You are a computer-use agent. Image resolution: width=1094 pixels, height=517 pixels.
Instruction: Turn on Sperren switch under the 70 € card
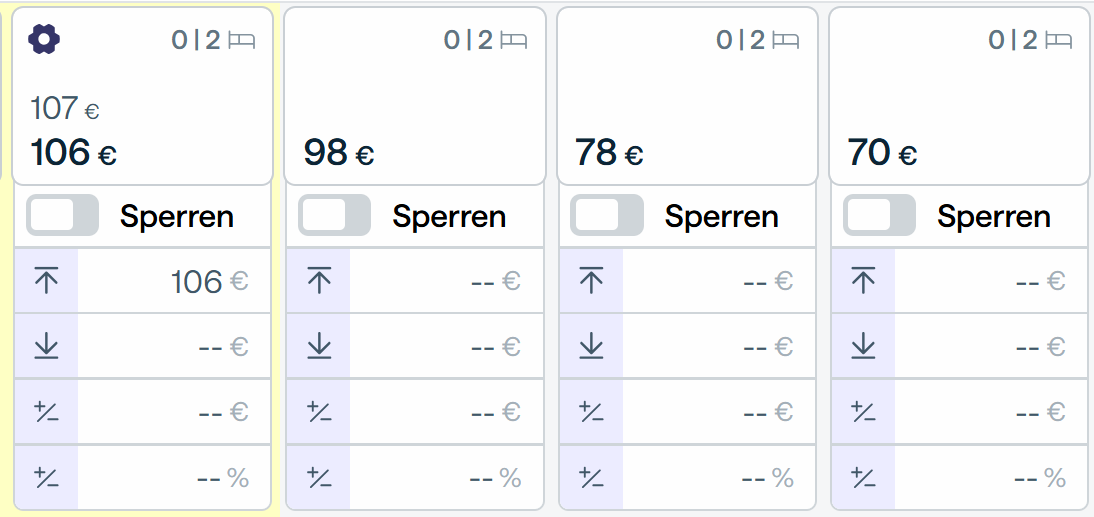[x=879, y=215]
